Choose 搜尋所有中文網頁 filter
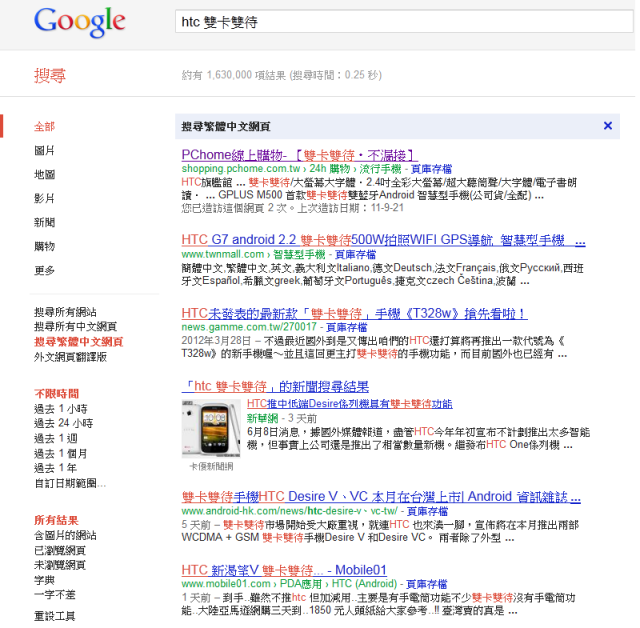Image resolution: width=640 pixels, height=628 pixels. 76,326
